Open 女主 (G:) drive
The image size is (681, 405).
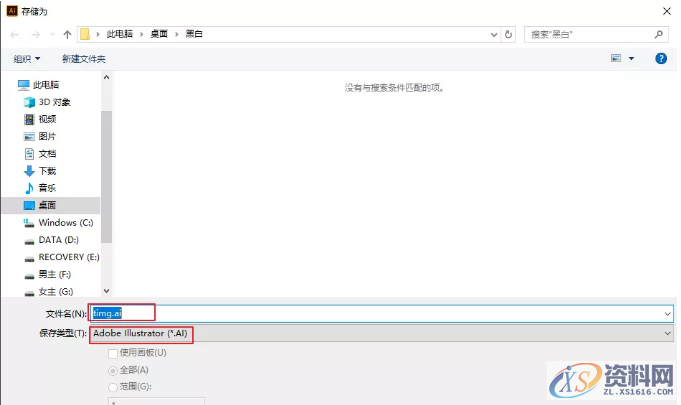[49, 292]
